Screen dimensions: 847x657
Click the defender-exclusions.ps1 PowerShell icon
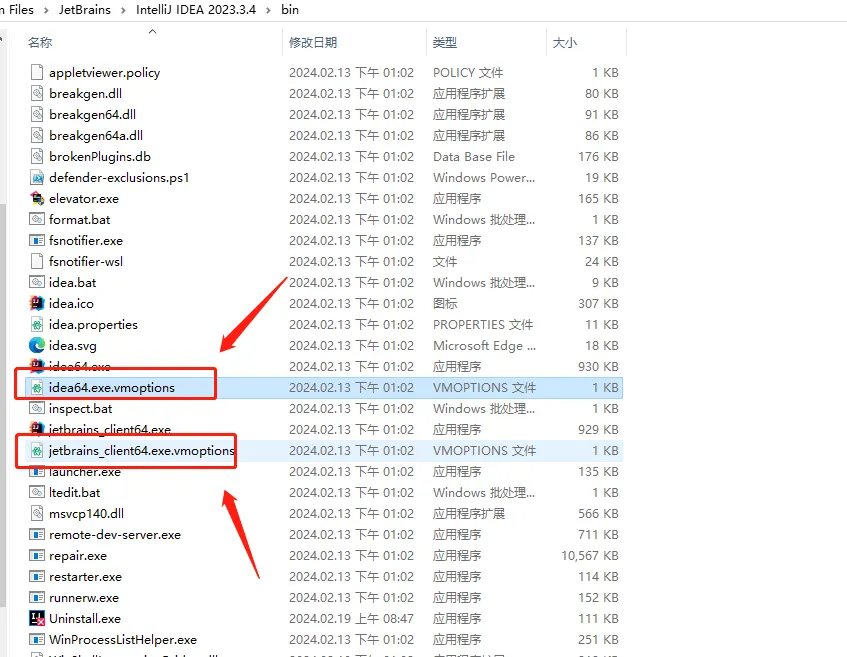tap(37, 178)
